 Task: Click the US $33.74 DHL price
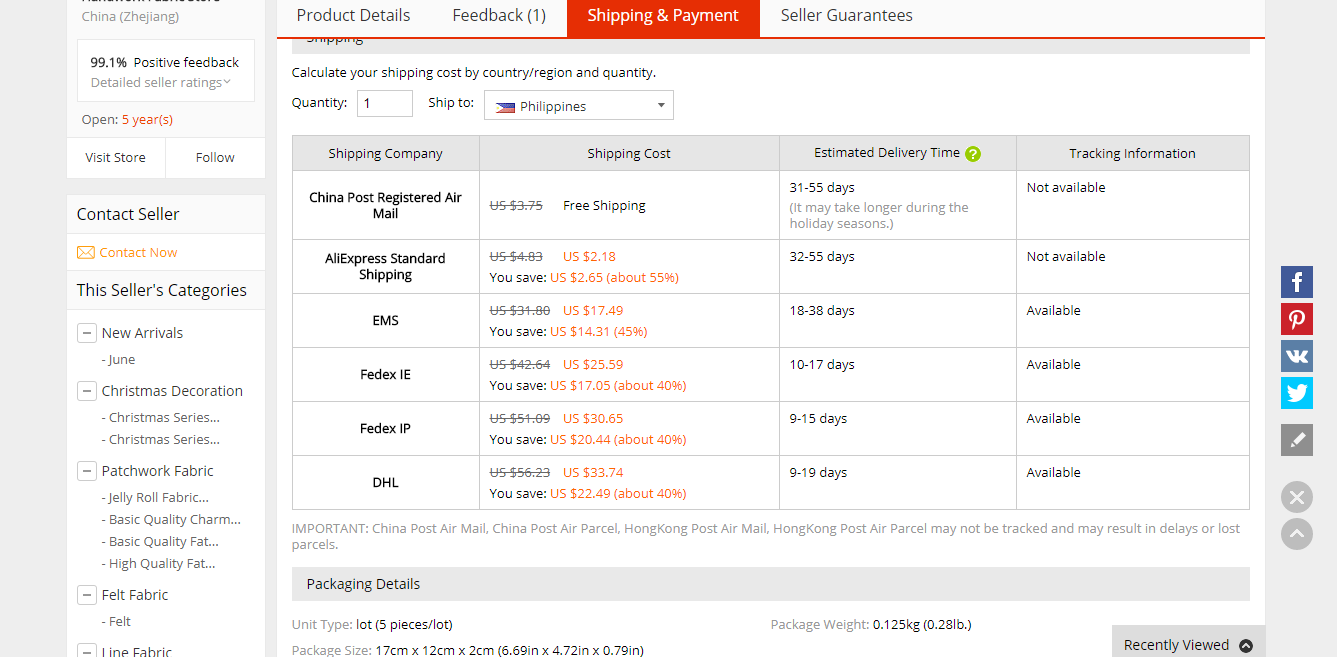(593, 473)
